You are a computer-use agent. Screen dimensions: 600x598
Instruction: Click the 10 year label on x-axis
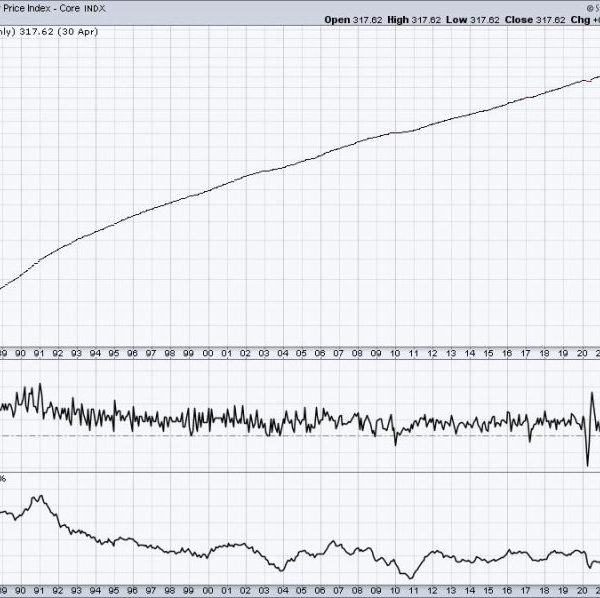coord(395,353)
